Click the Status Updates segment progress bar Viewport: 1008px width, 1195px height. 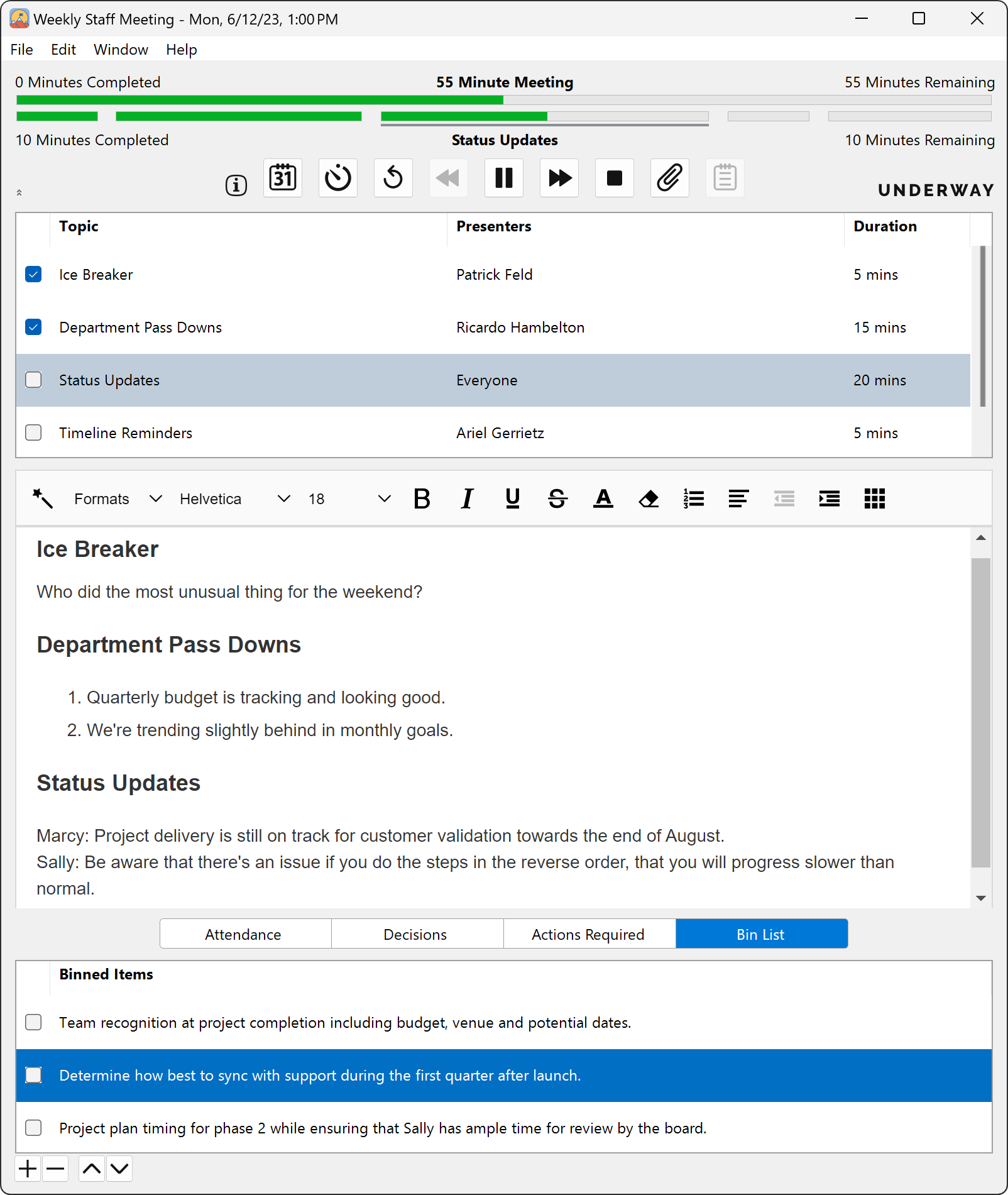(544, 116)
